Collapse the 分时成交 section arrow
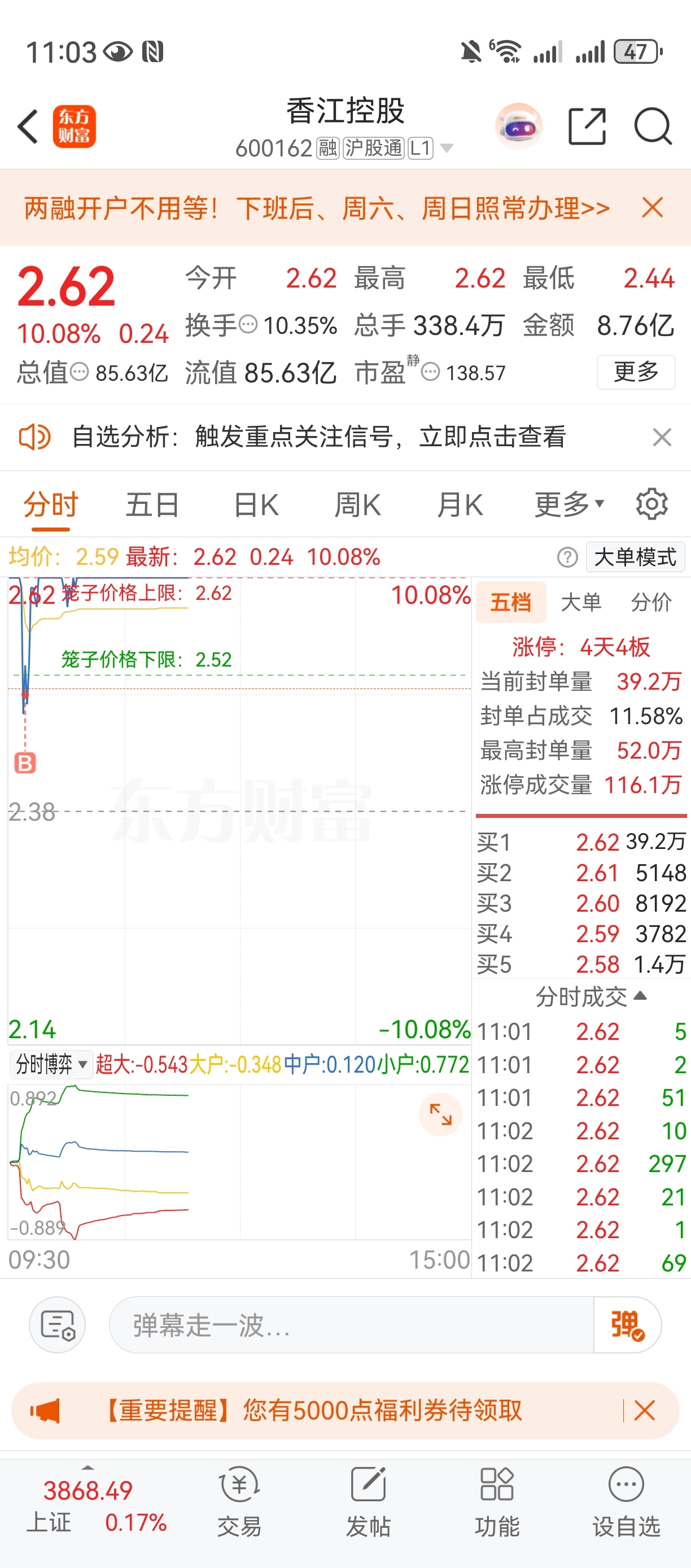 point(640,996)
